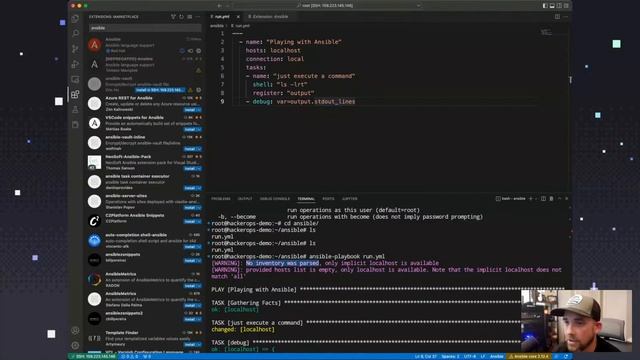Screen dimensions: 640x360
Task: Clear extensions search results icon
Action: (x=190, y=17)
